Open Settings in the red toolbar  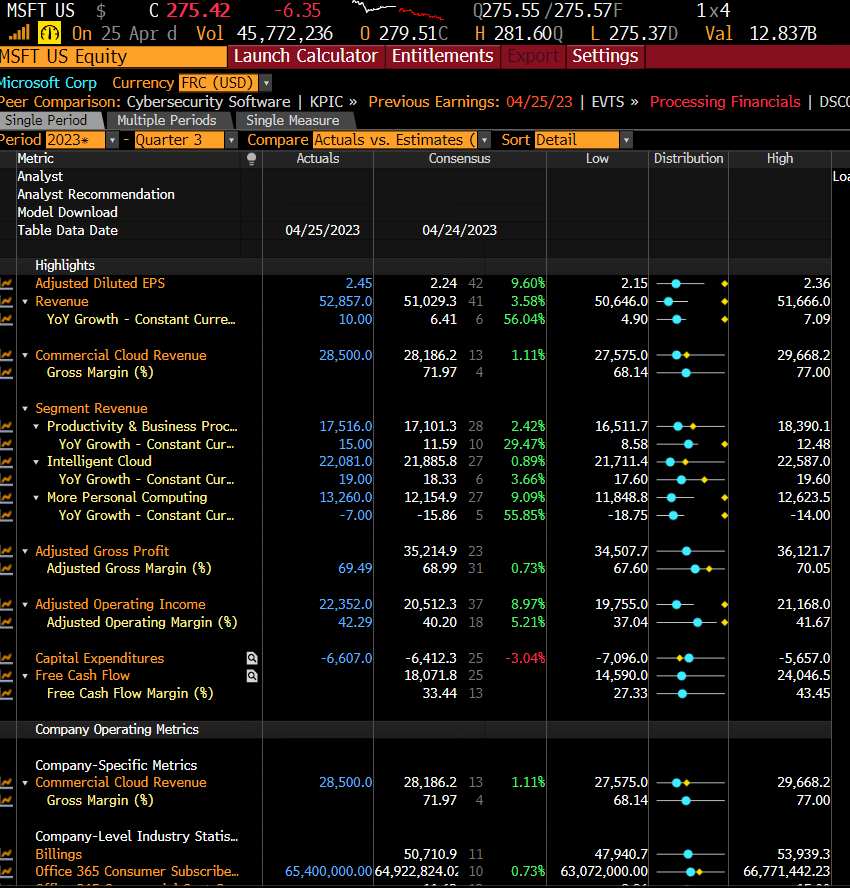(605, 57)
